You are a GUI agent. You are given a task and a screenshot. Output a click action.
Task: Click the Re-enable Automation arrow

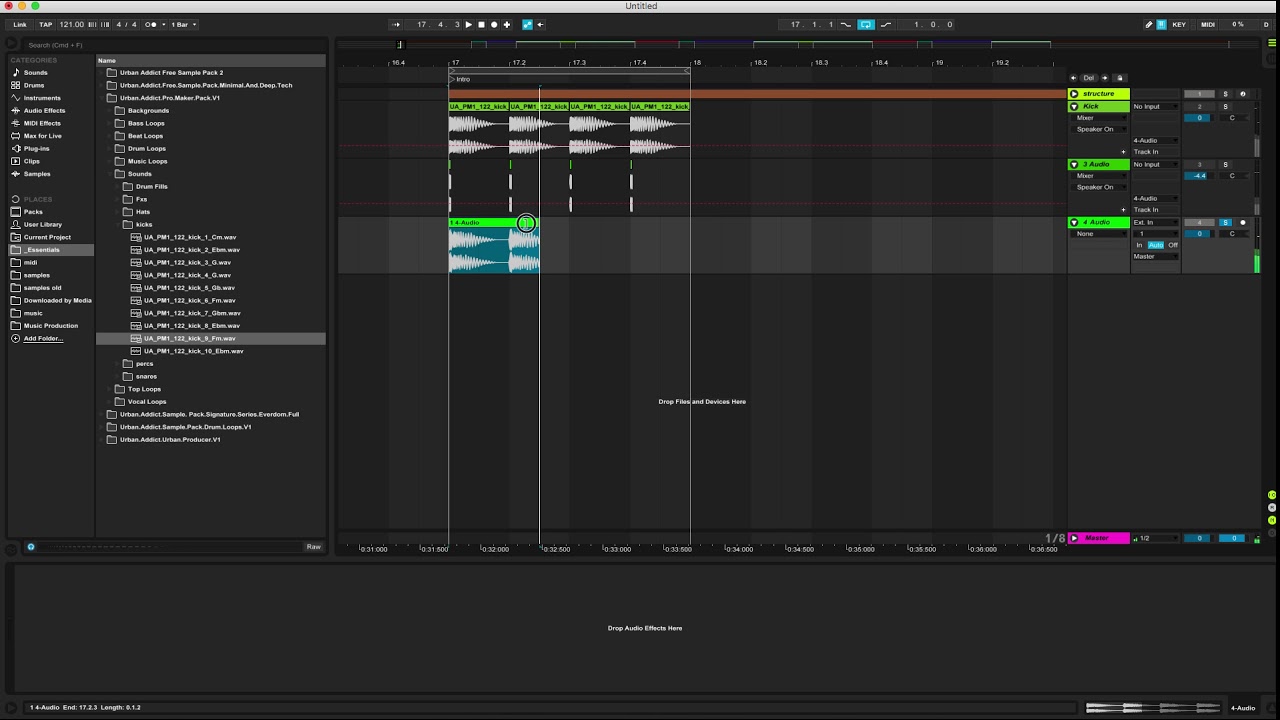540,24
